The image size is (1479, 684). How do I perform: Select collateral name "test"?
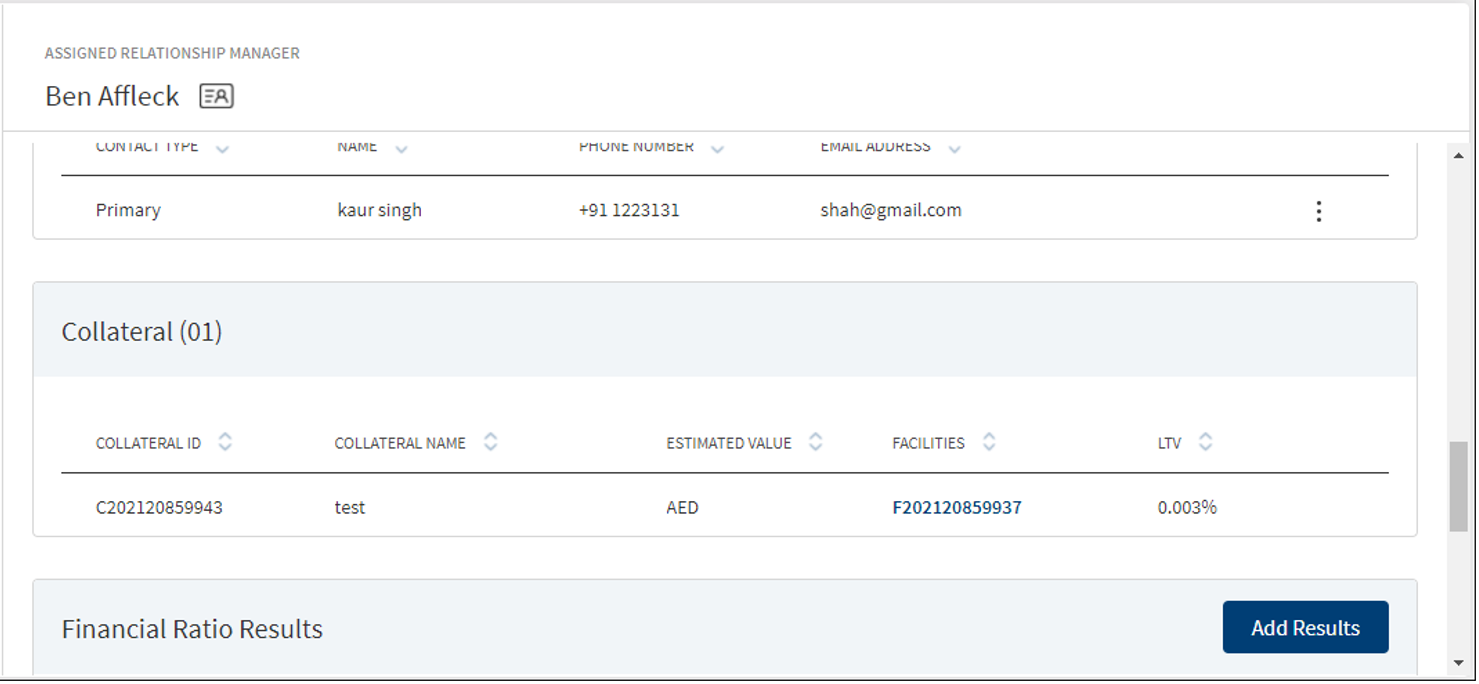point(350,508)
